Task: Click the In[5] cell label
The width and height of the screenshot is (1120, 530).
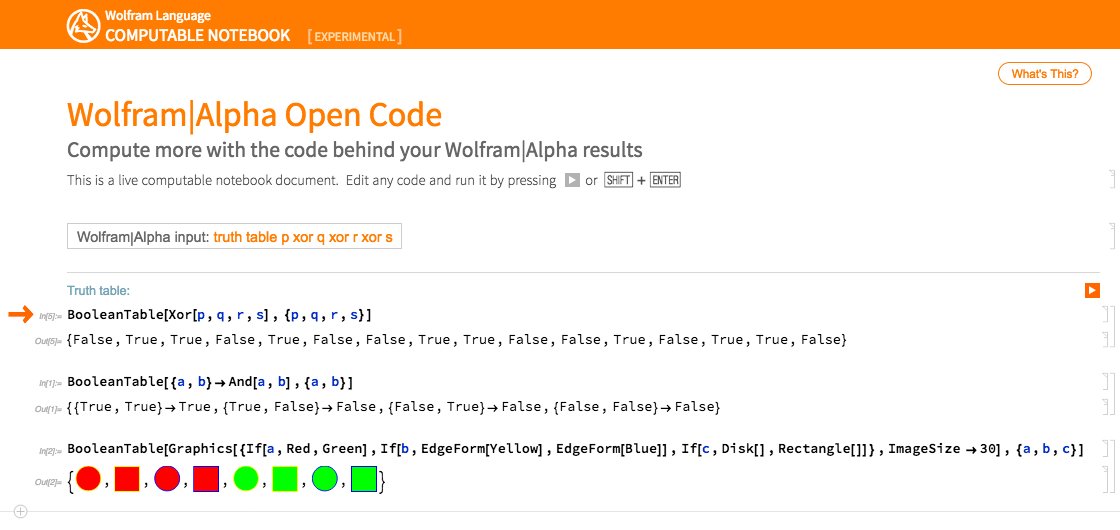Action: (51, 316)
